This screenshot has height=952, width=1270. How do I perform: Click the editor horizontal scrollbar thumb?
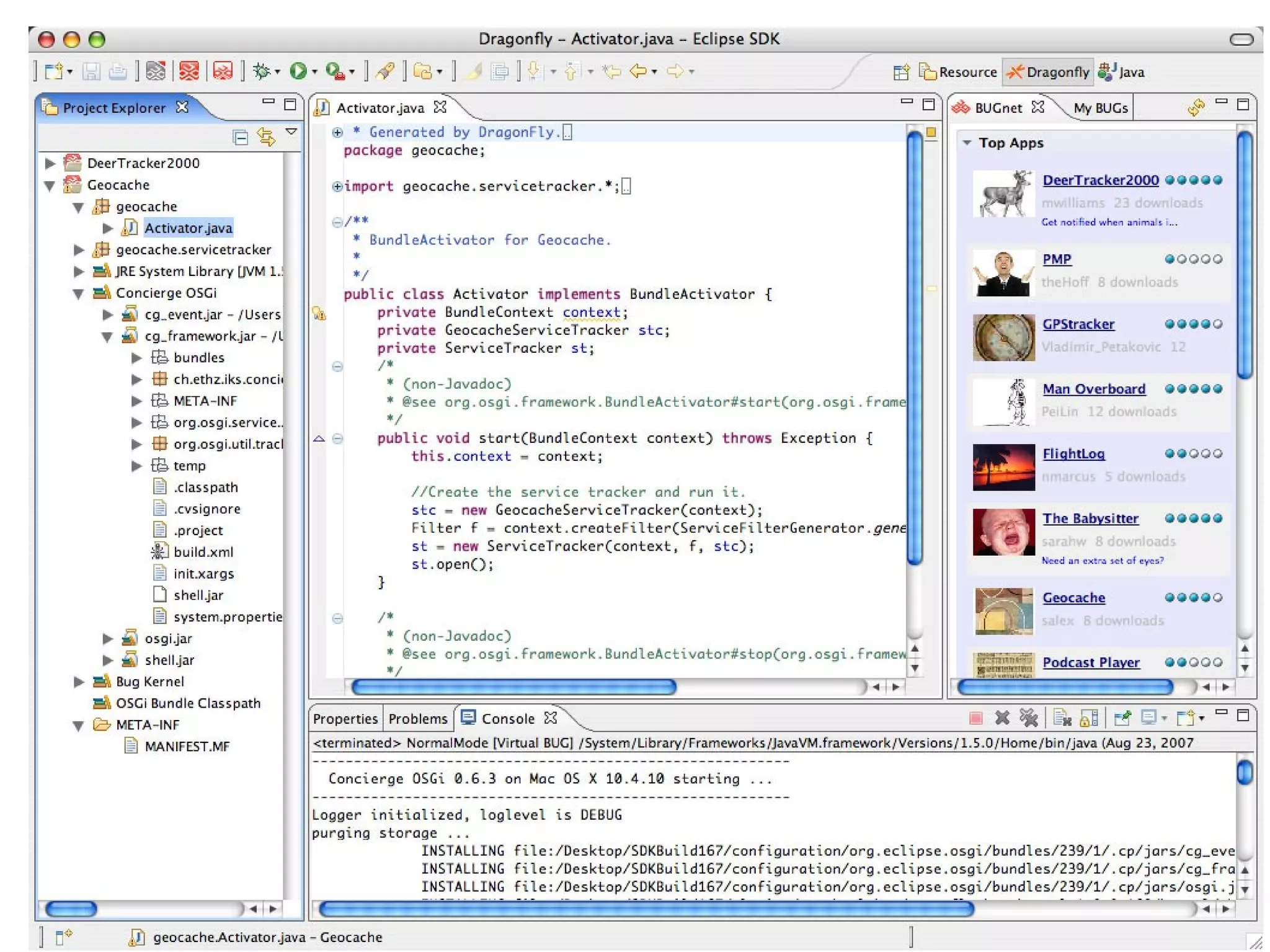pos(513,687)
